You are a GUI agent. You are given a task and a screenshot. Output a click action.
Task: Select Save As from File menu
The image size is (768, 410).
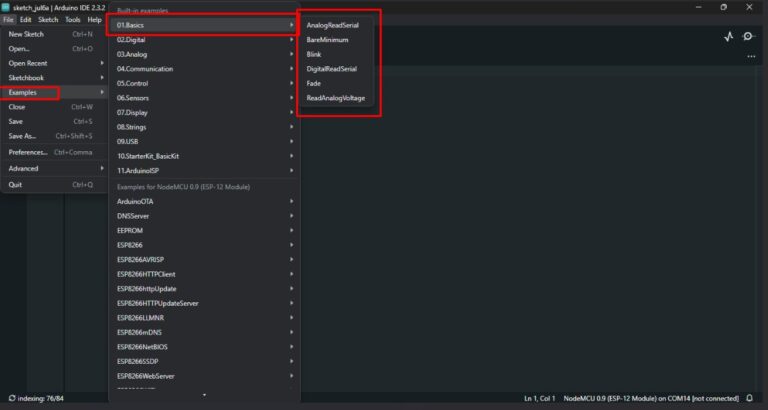(x=50, y=136)
